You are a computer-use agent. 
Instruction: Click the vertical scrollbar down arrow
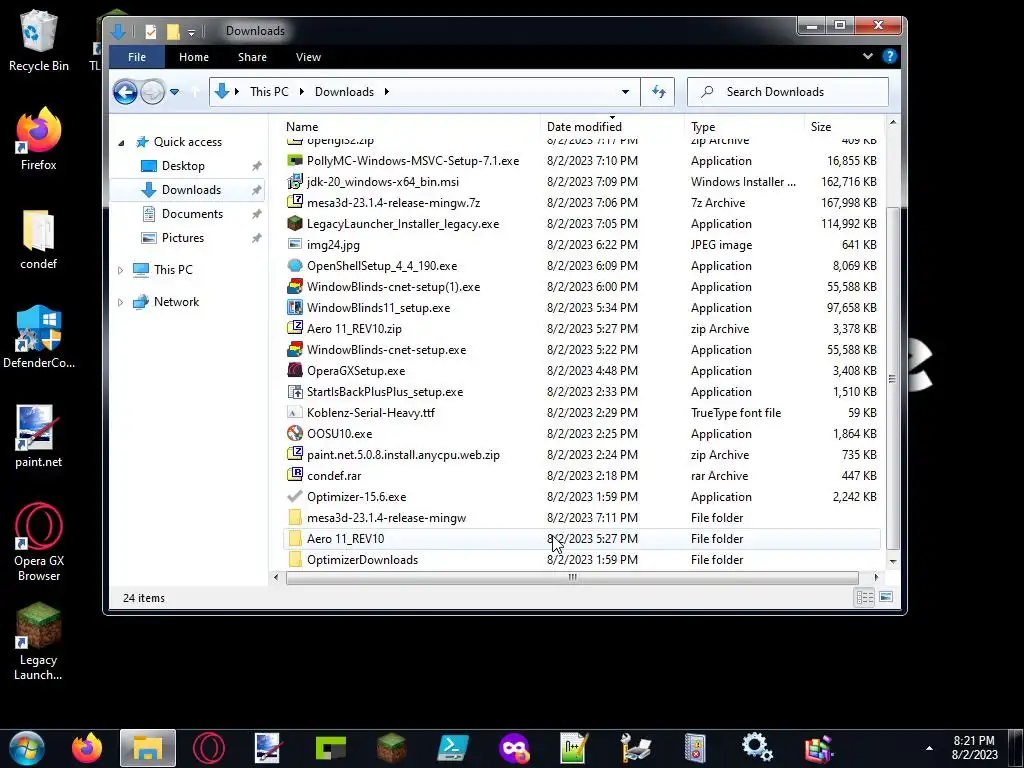coord(893,561)
